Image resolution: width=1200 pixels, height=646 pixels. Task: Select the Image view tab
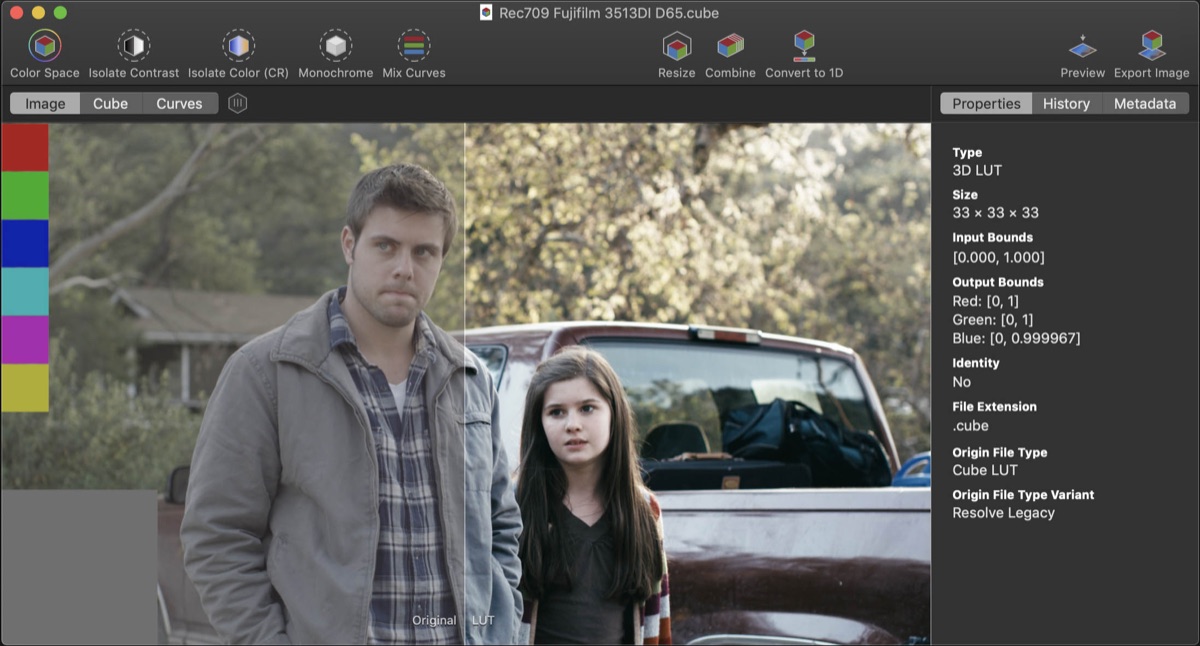tap(45, 103)
